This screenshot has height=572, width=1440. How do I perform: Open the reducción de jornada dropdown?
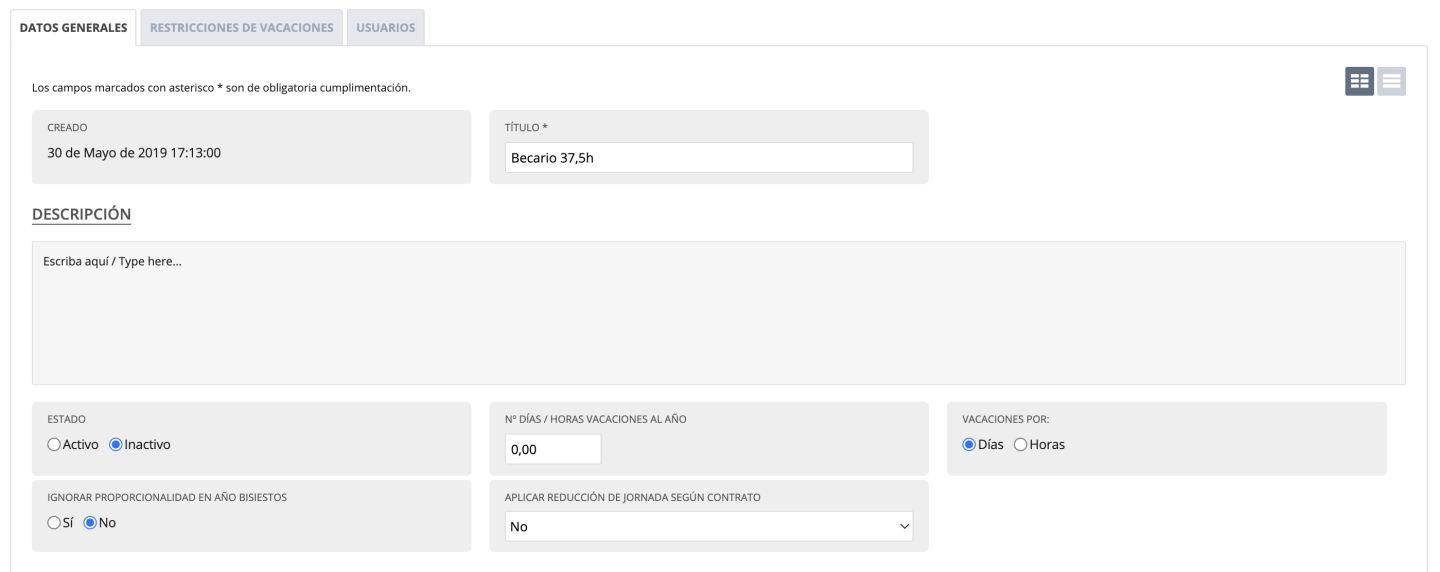coord(709,526)
